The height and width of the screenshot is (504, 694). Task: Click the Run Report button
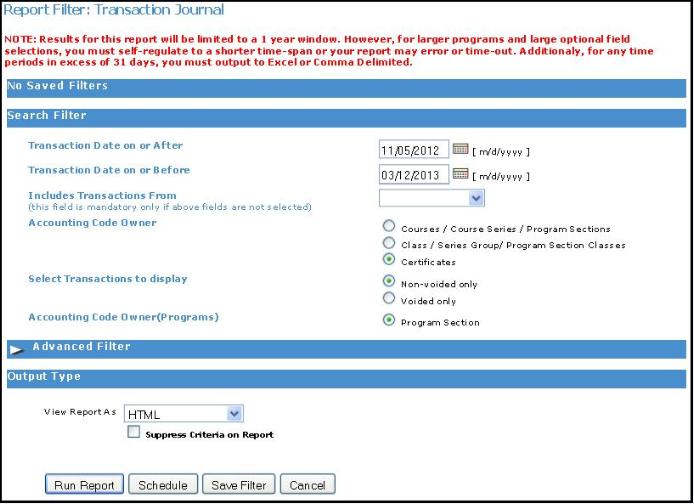(x=84, y=485)
